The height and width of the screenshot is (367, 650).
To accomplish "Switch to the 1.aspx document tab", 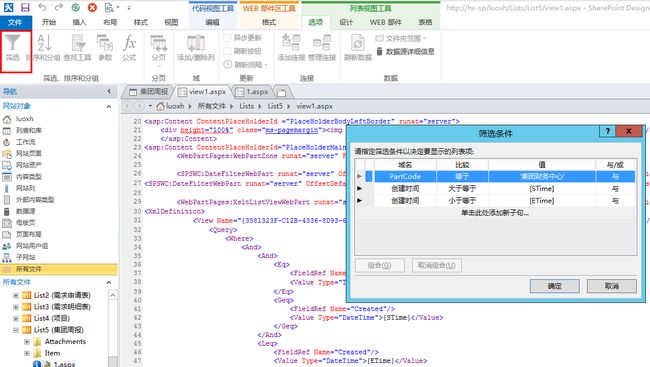I will (252, 92).
